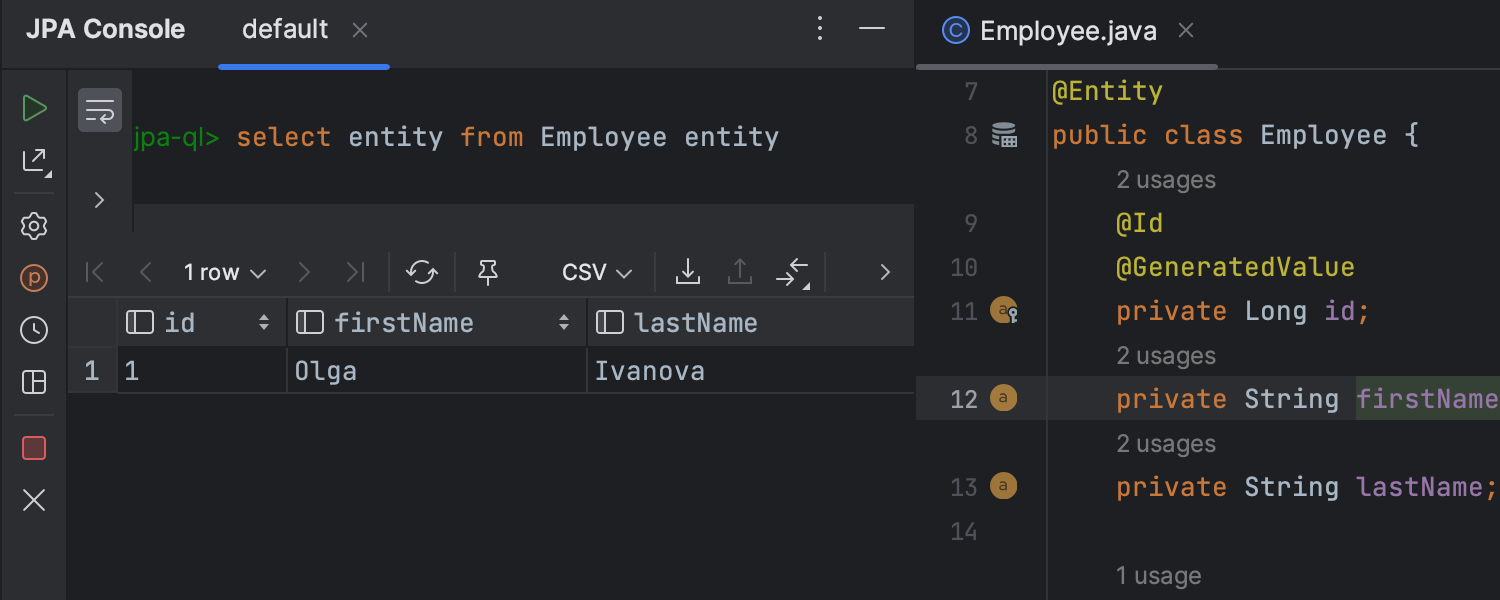Sort by the firstName column header
This screenshot has height=600, width=1500.
point(437,322)
